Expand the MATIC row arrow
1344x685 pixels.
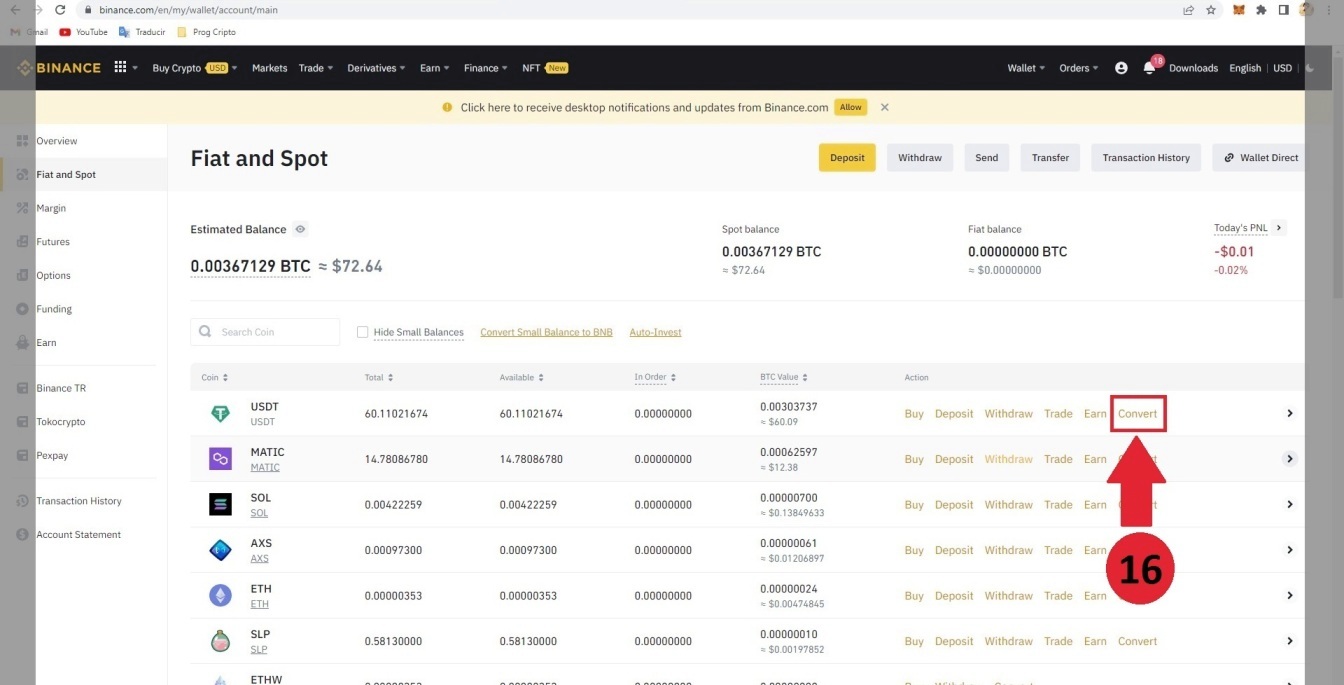[1290, 459]
